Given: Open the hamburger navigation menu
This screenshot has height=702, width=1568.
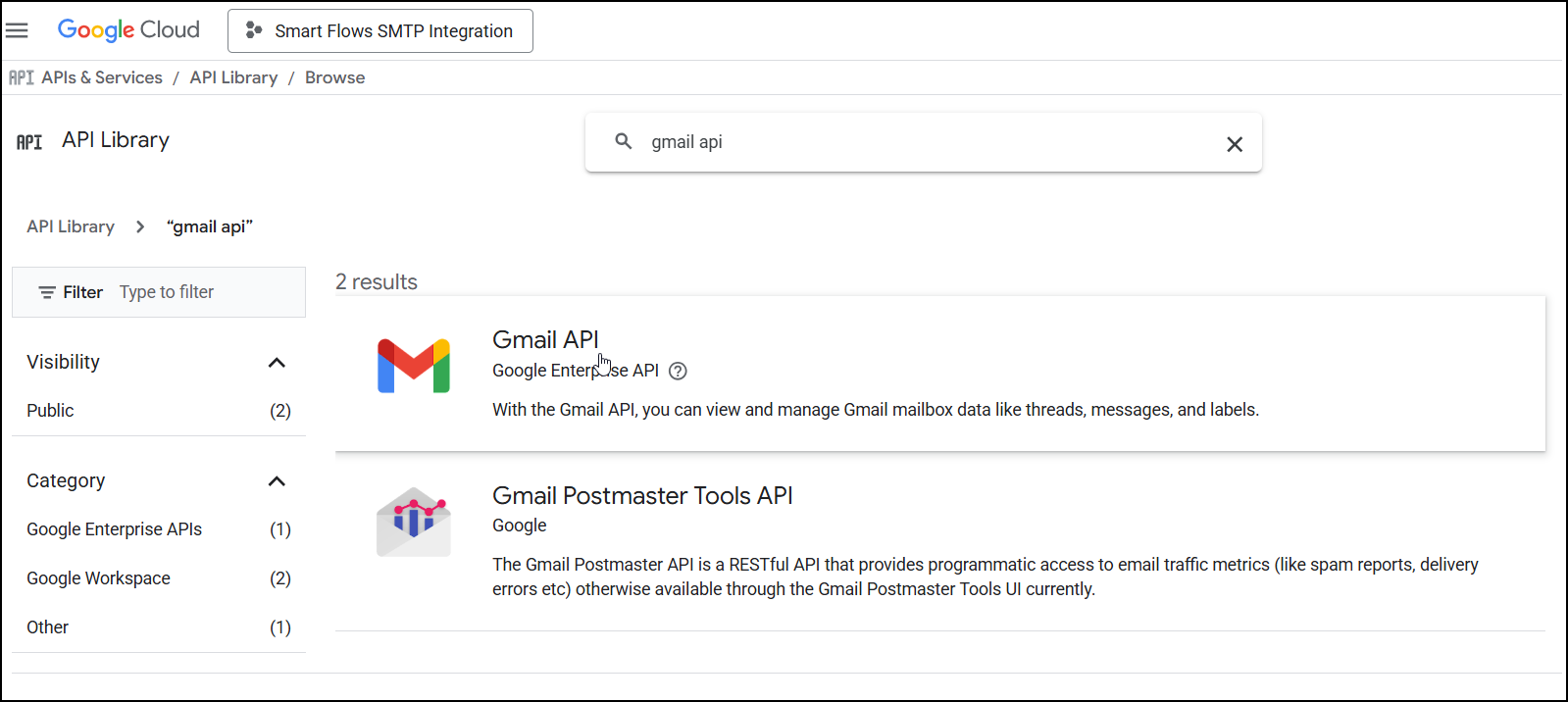Looking at the screenshot, I should 17,30.
